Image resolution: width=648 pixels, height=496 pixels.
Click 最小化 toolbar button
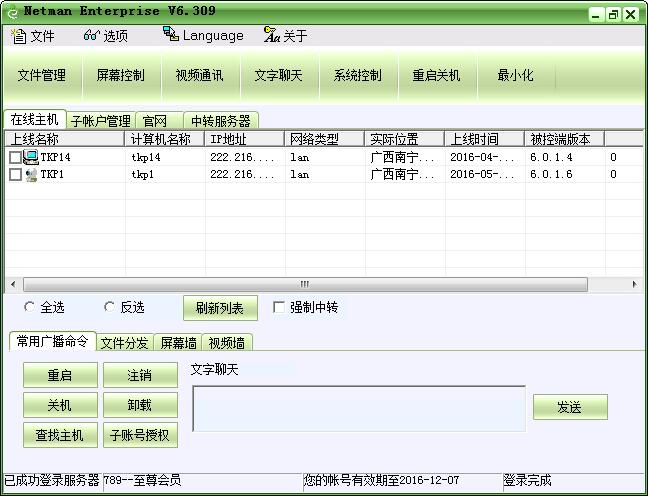[x=515, y=75]
